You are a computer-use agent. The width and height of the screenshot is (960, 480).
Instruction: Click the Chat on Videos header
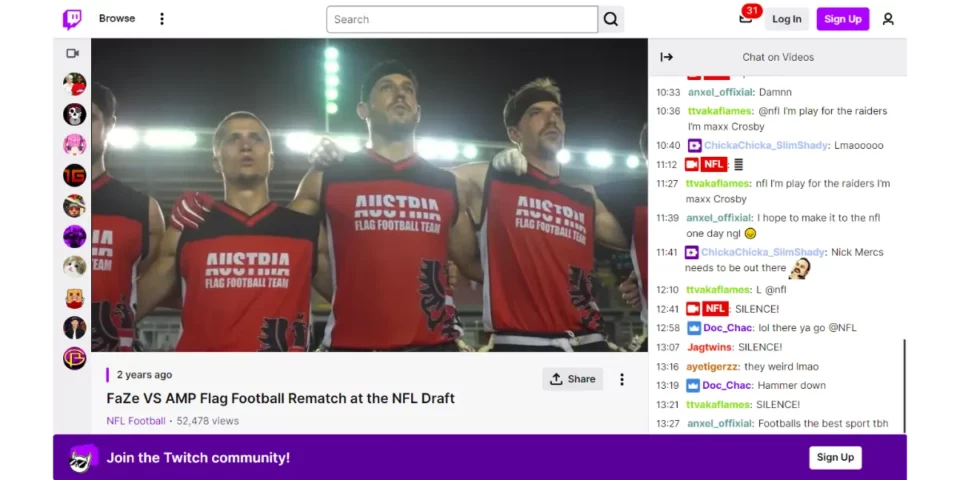click(x=778, y=57)
